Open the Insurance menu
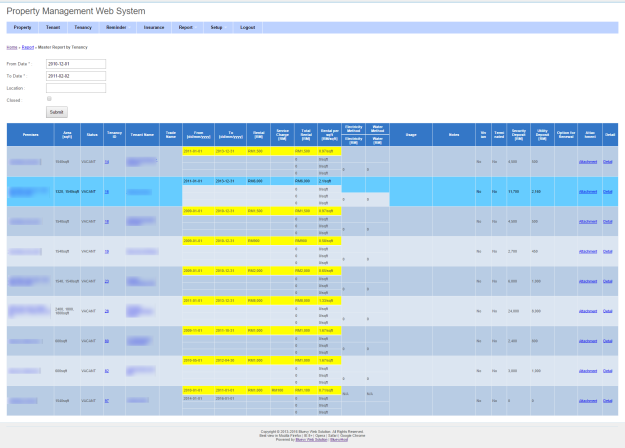This screenshot has height=448, width=625. coord(154,27)
